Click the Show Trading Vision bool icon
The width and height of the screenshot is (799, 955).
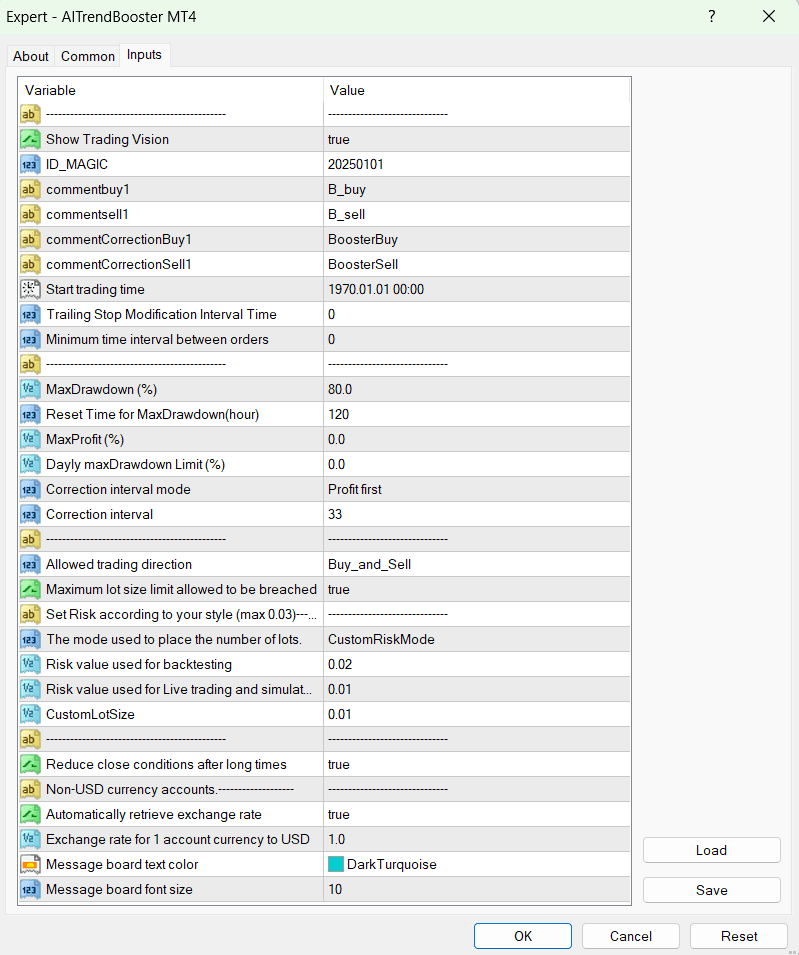tap(30, 139)
